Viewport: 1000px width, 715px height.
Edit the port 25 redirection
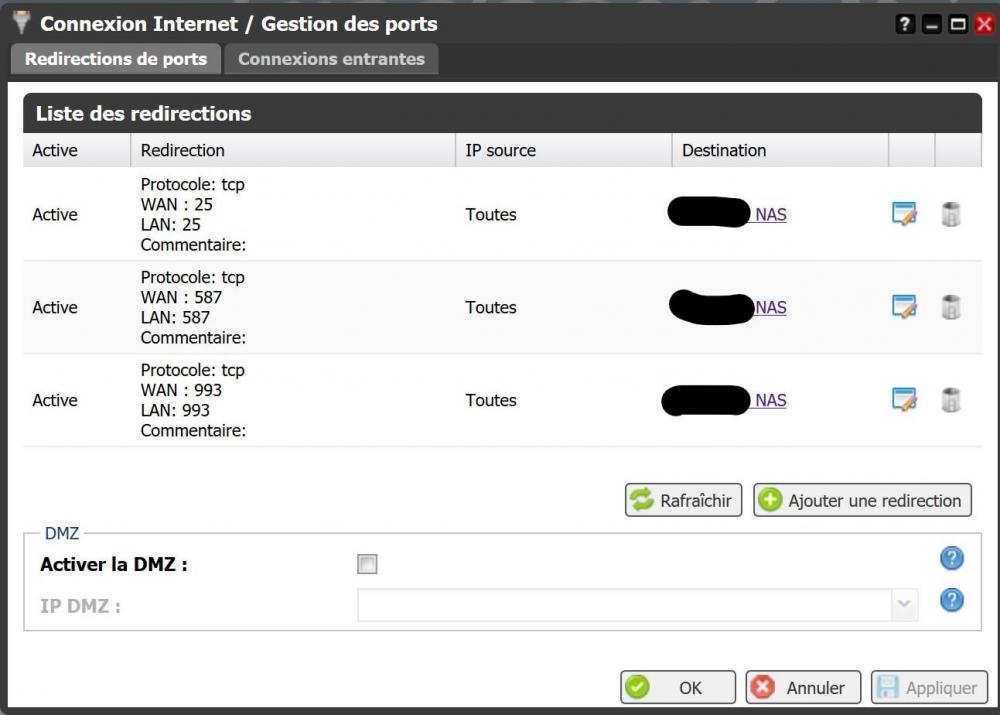904,214
